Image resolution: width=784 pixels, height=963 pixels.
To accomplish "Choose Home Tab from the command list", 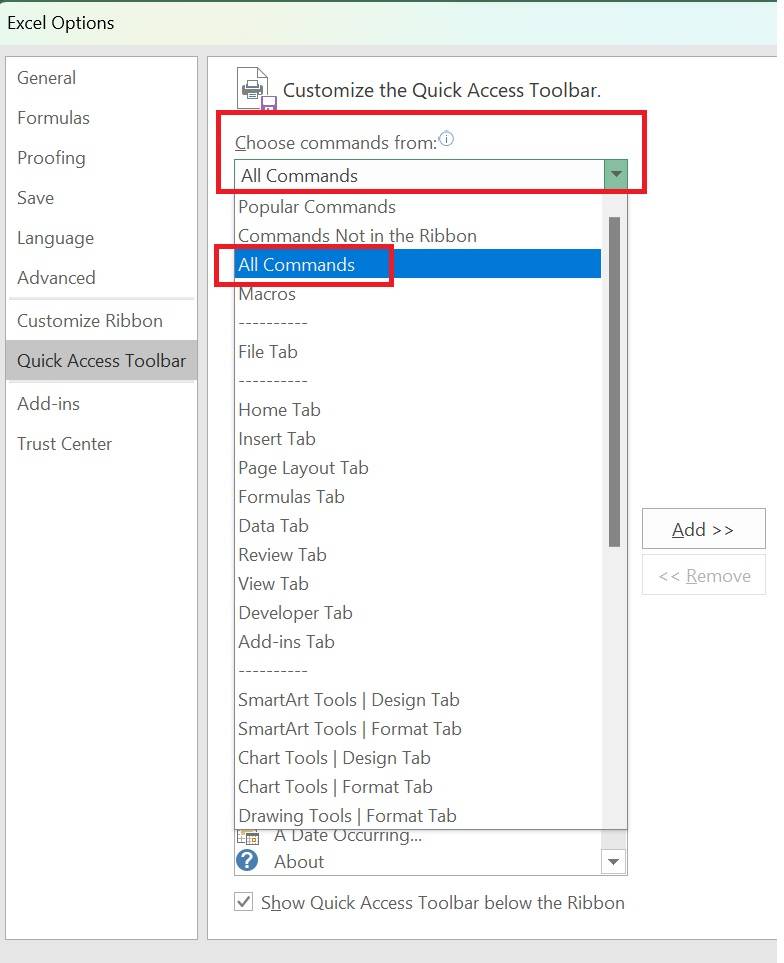I will pos(279,409).
